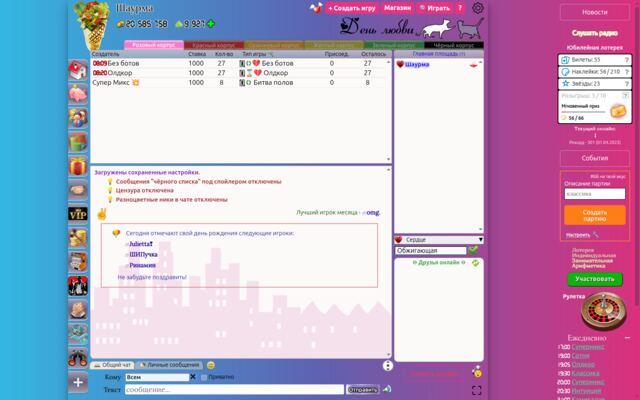Select the Красный корпус tab
This screenshot has height=400, width=640.
214,45
